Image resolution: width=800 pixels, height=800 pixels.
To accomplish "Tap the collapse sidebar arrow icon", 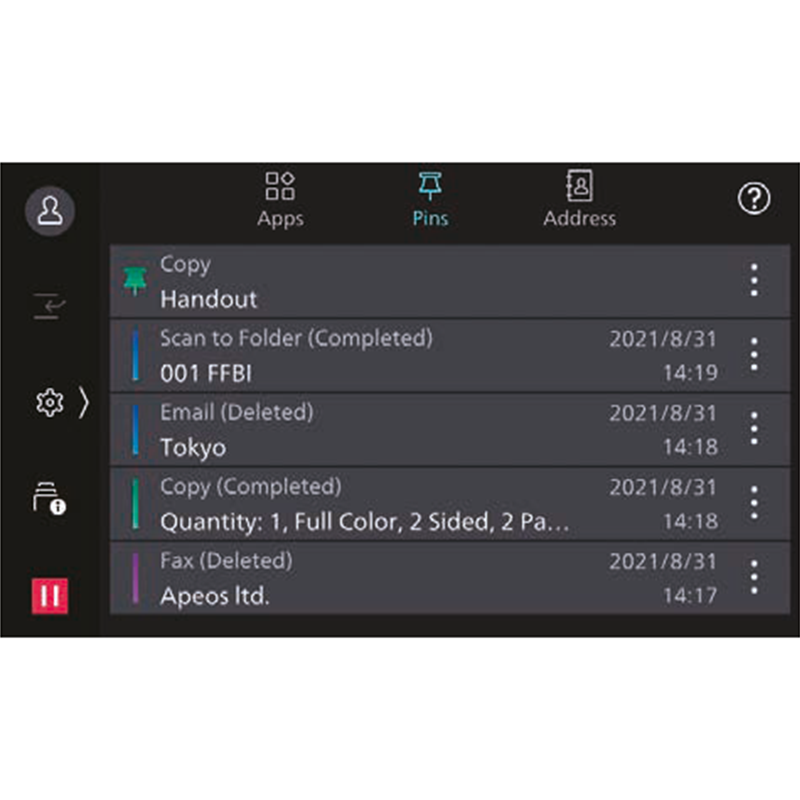I will pos(49,306).
